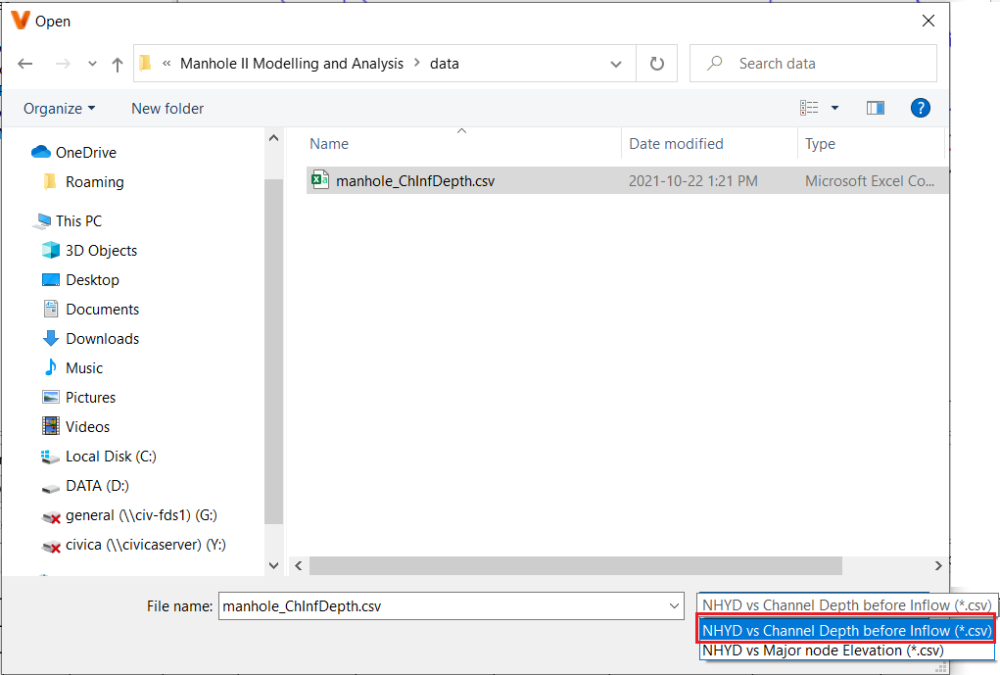Click the Search data field
The image size is (1000, 675).
pyautogui.click(x=813, y=63)
